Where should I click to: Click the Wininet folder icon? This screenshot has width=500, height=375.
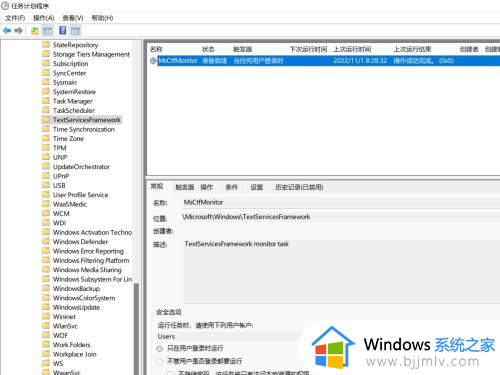(x=46, y=316)
